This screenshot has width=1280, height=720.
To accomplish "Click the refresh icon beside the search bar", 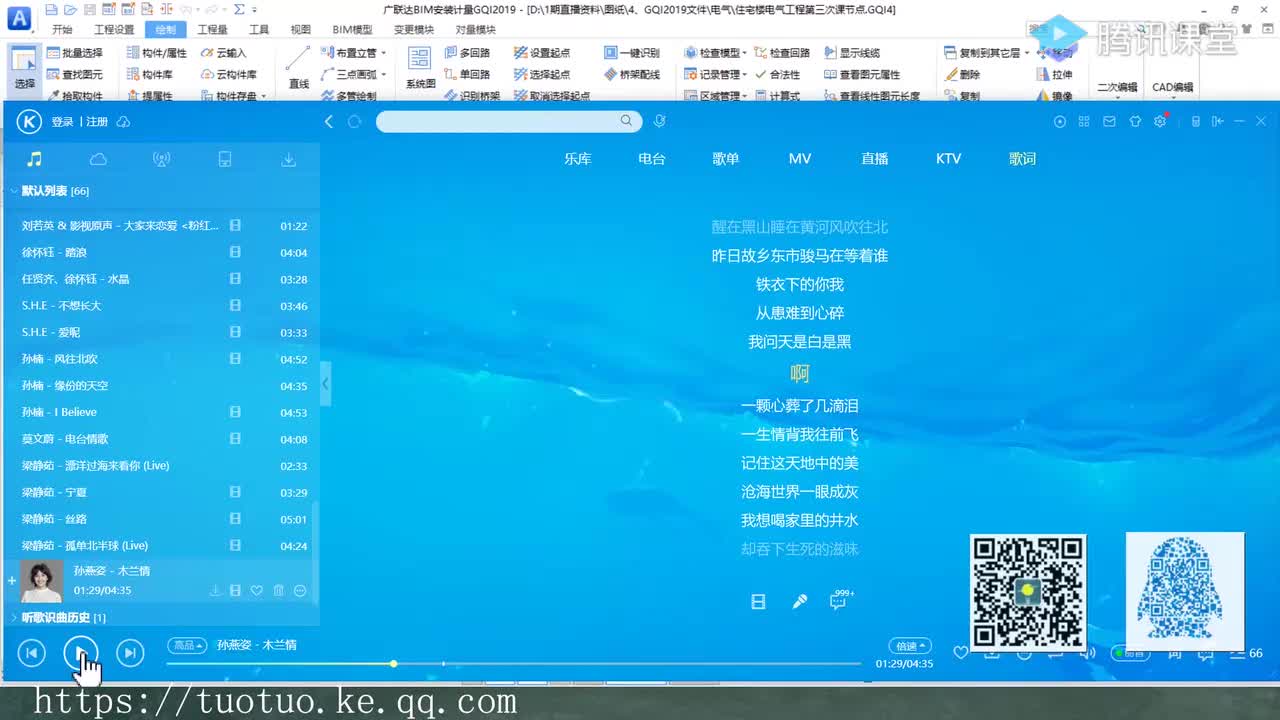I will coord(354,121).
